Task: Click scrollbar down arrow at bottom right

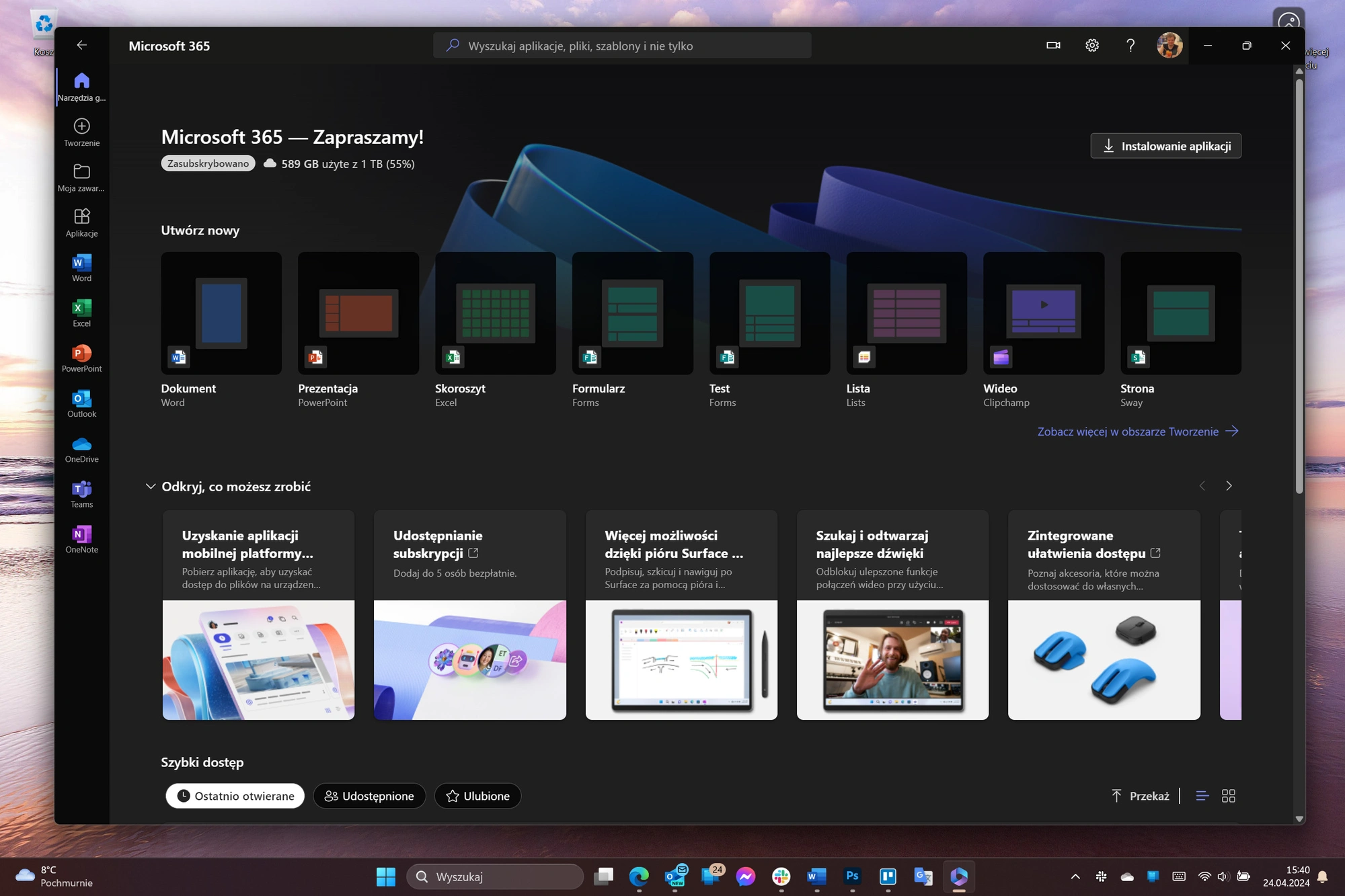Action: click(x=1299, y=819)
